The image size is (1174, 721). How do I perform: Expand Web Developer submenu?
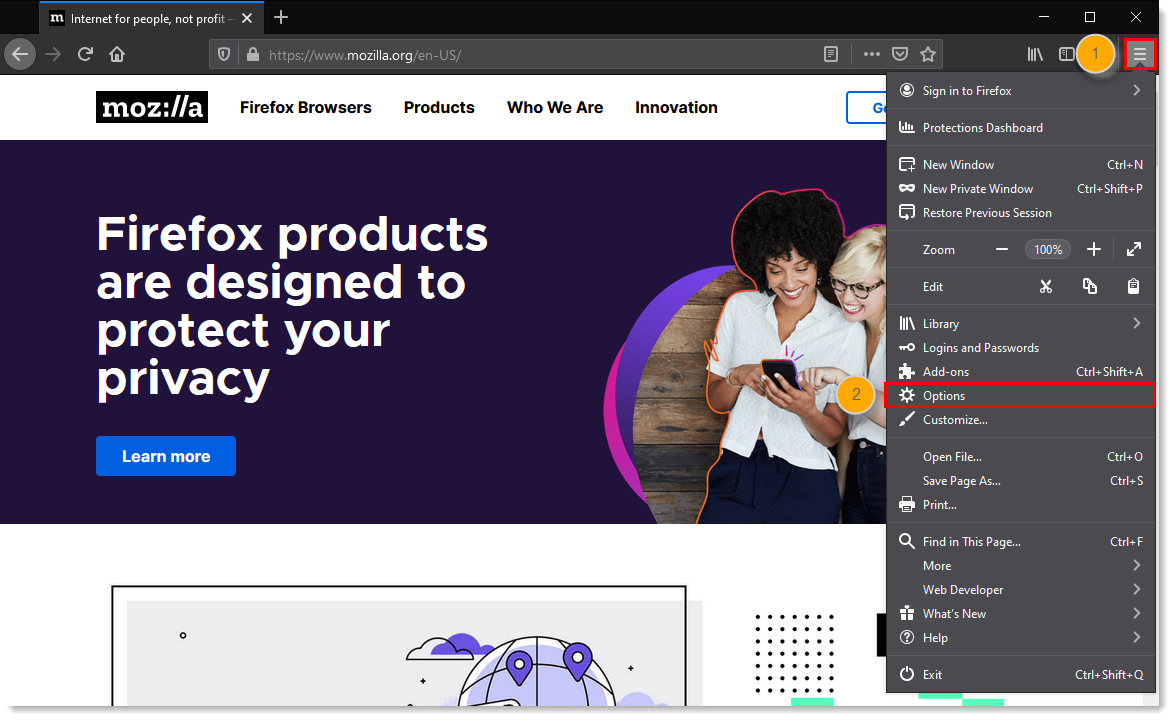(x=1021, y=589)
